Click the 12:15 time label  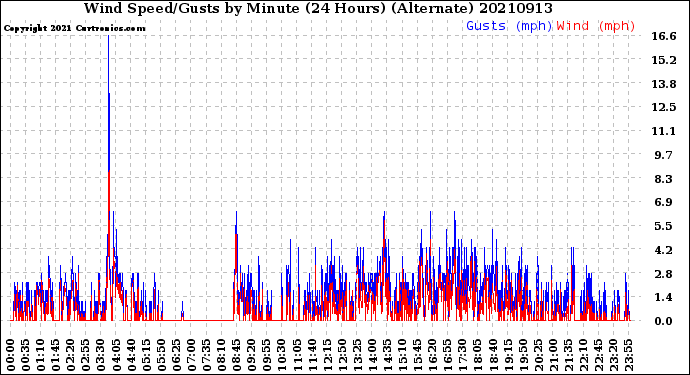(327, 355)
